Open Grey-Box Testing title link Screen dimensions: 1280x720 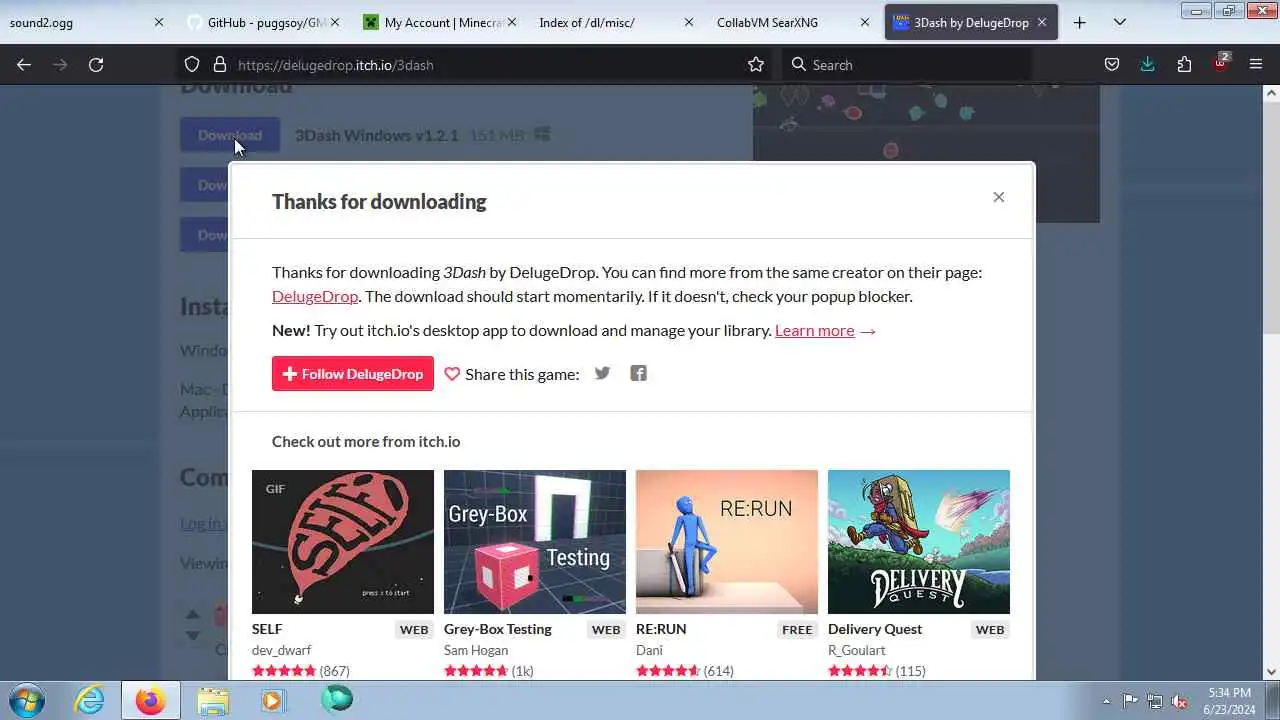coord(498,629)
